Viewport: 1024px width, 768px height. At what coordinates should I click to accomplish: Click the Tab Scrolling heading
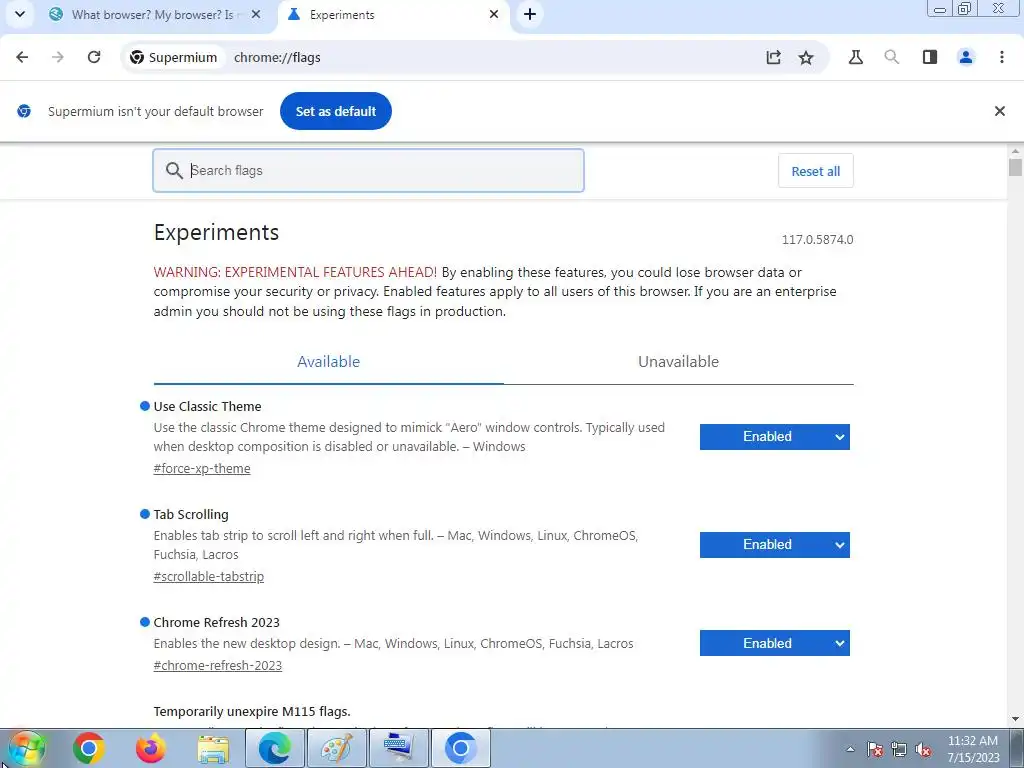[191, 515]
